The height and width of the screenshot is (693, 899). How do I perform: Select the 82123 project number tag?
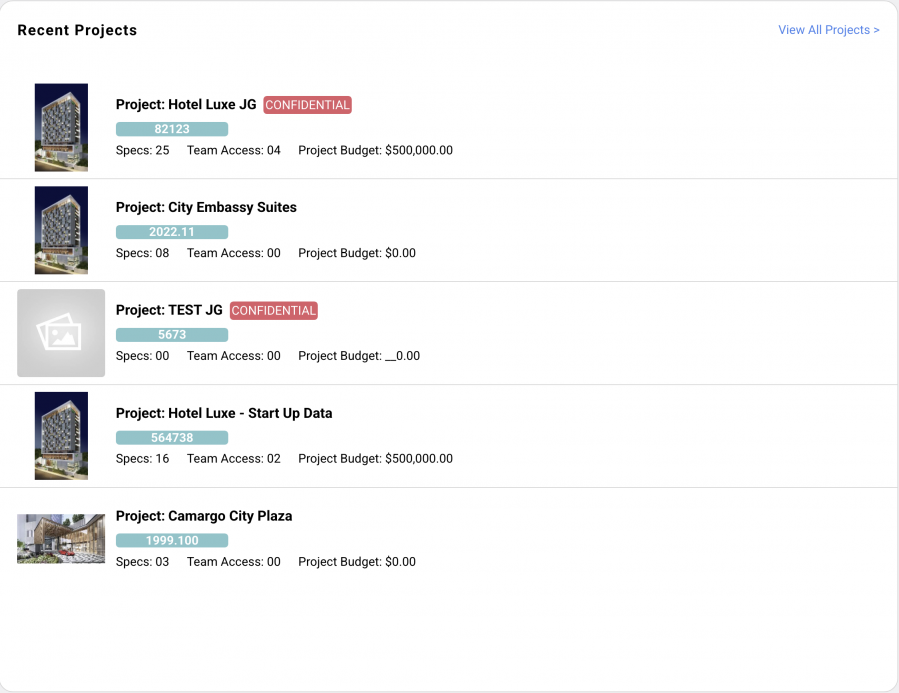[x=172, y=129]
